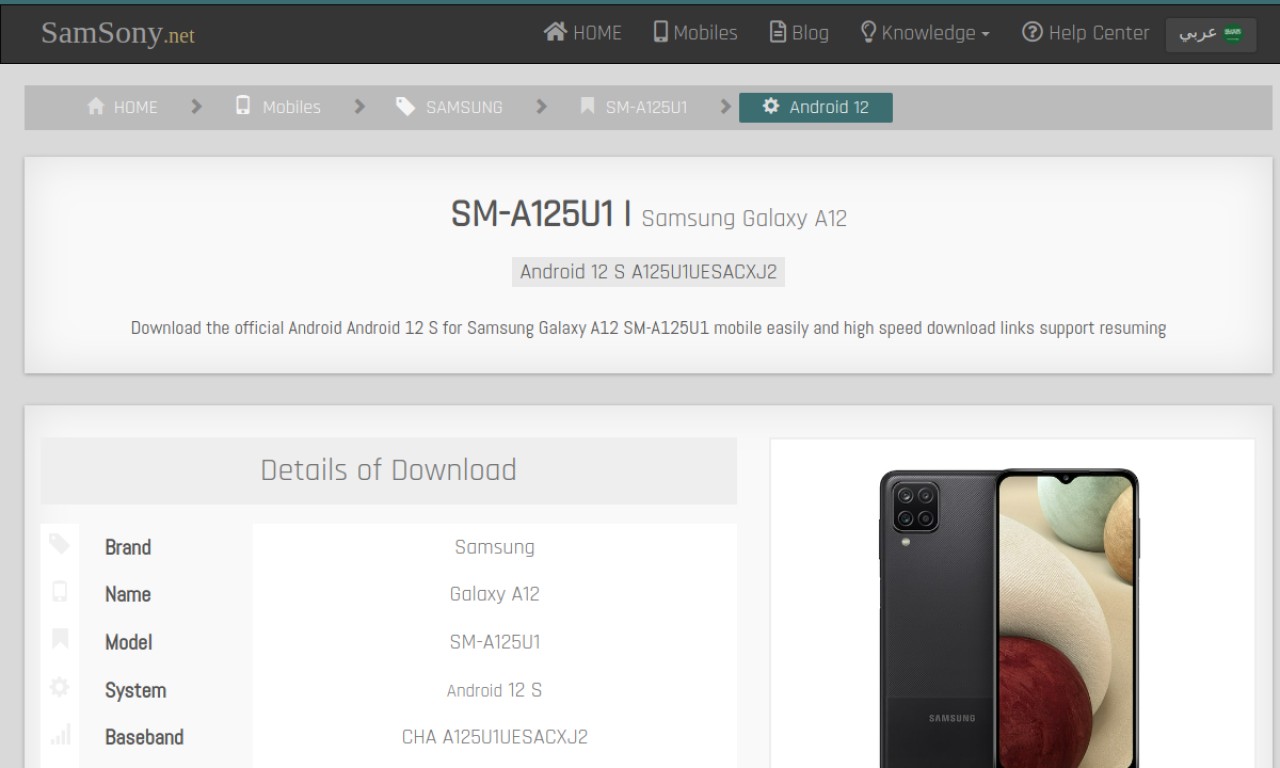Click the 'CHA A125U1UESACXJ2' baseband value
Image resolution: width=1280 pixels, height=768 pixels.
(495, 737)
